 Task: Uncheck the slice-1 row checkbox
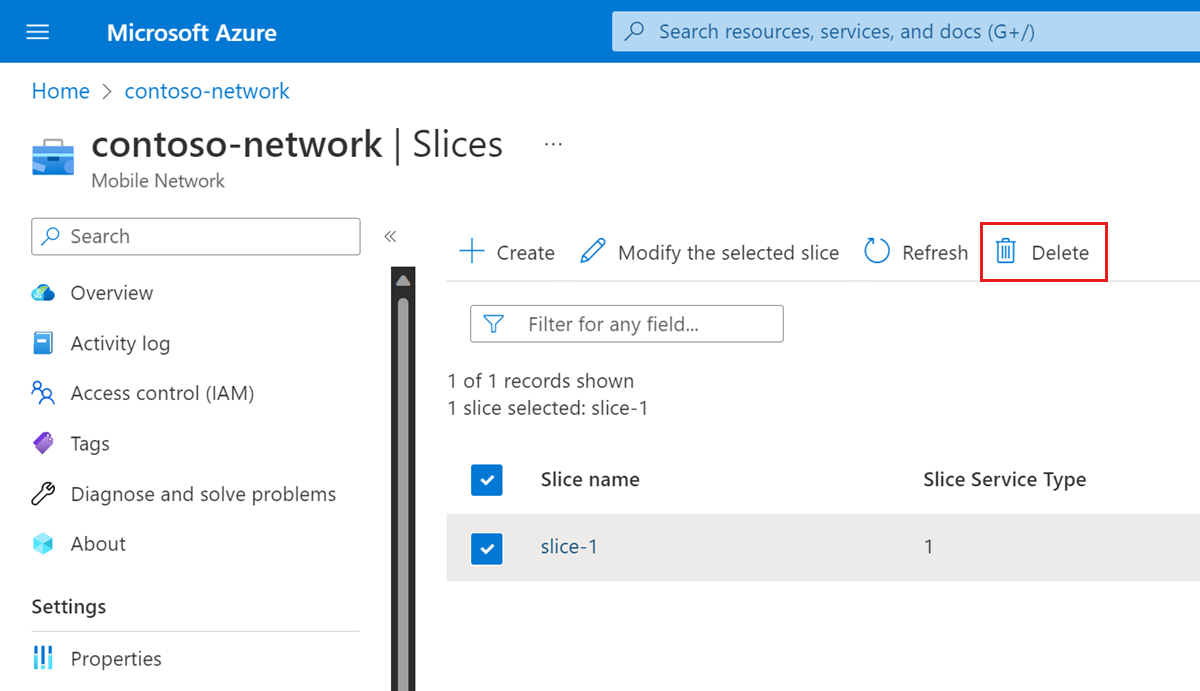(487, 548)
